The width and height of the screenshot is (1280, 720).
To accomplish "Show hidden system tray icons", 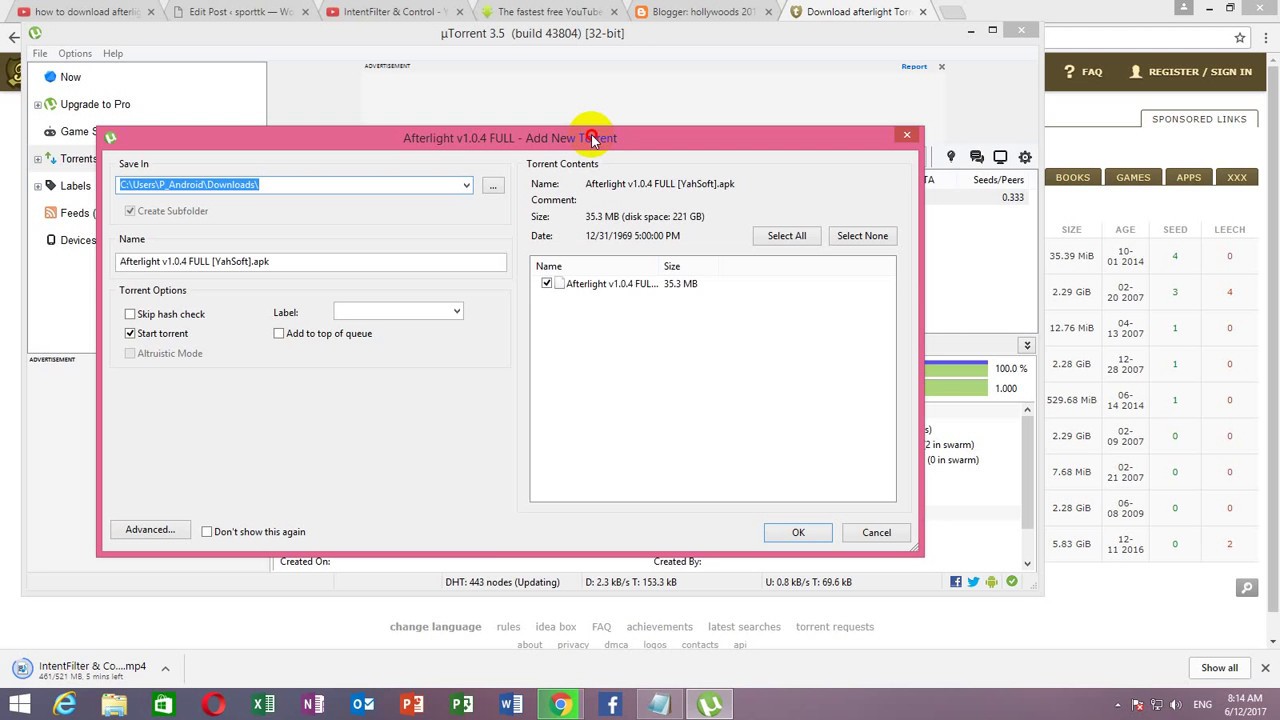I will [1118, 705].
